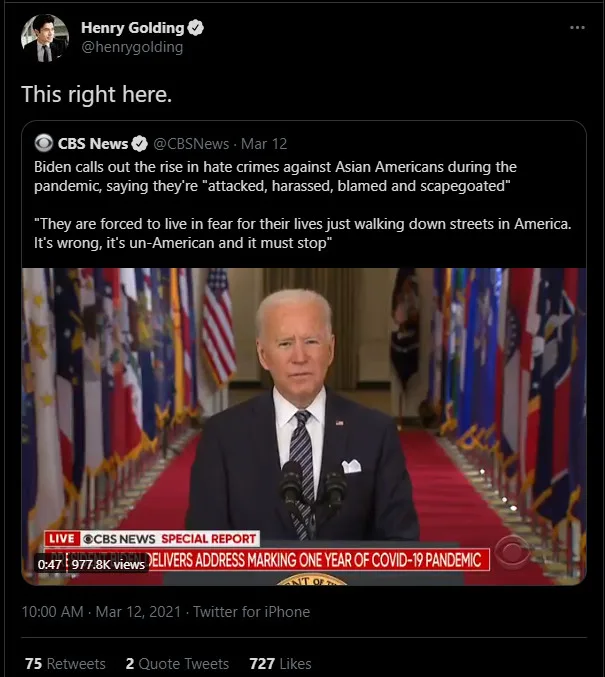Image resolution: width=605 pixels, height=677 pixels.
Task: Click the CBS eye watermark in video
Action: coord(513,551)
